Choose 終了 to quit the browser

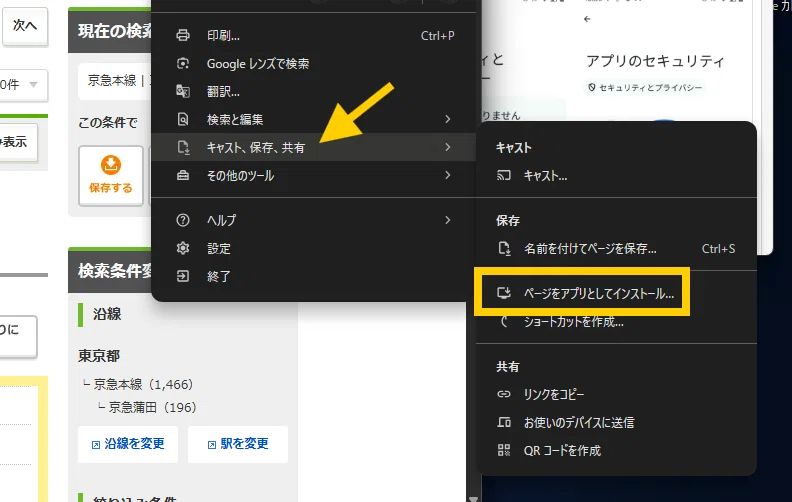pos(314,276)
